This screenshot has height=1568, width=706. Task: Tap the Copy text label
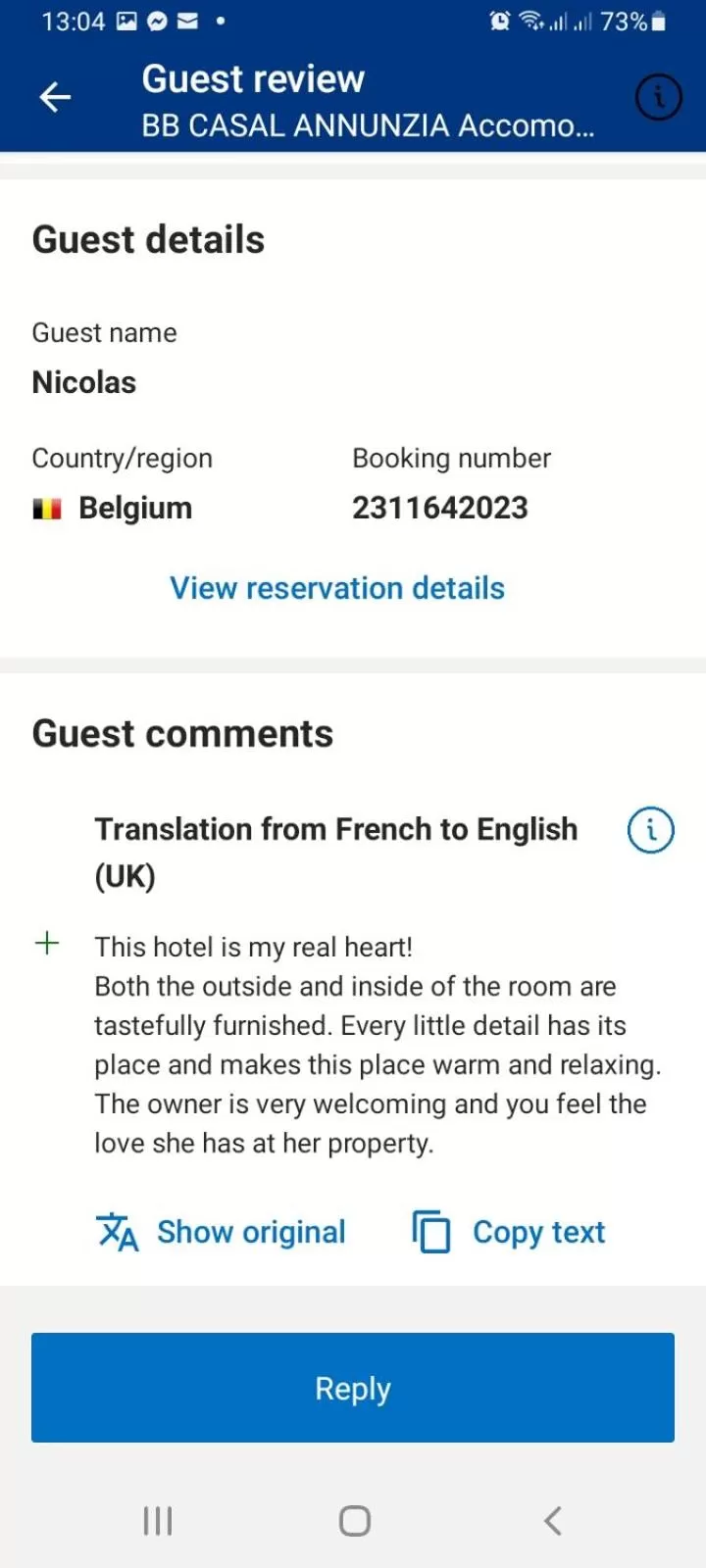coord(538,1232)
